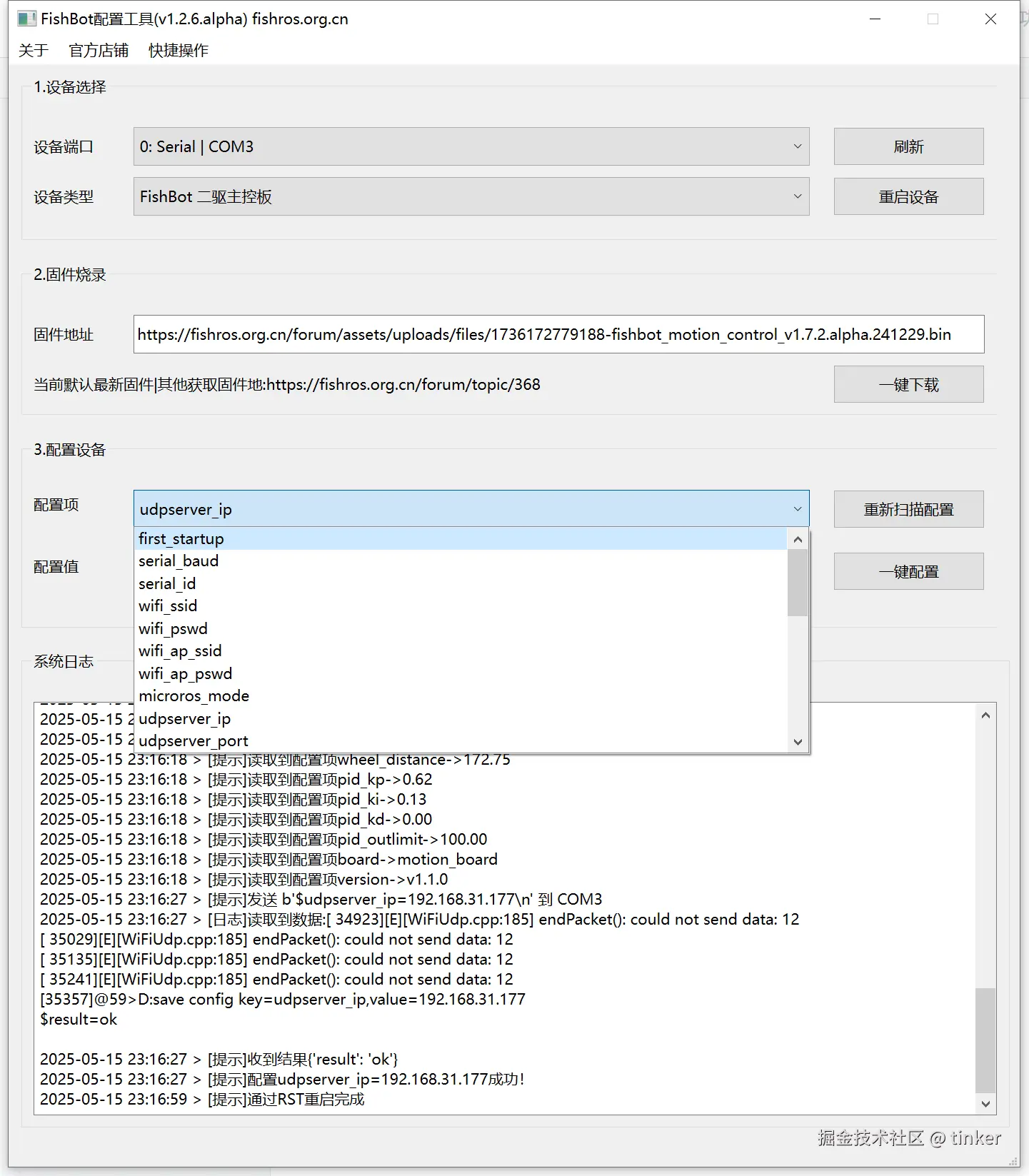Click the system log scrollbar thumb
1029x1176 pixels.
tap(985, 1040)
